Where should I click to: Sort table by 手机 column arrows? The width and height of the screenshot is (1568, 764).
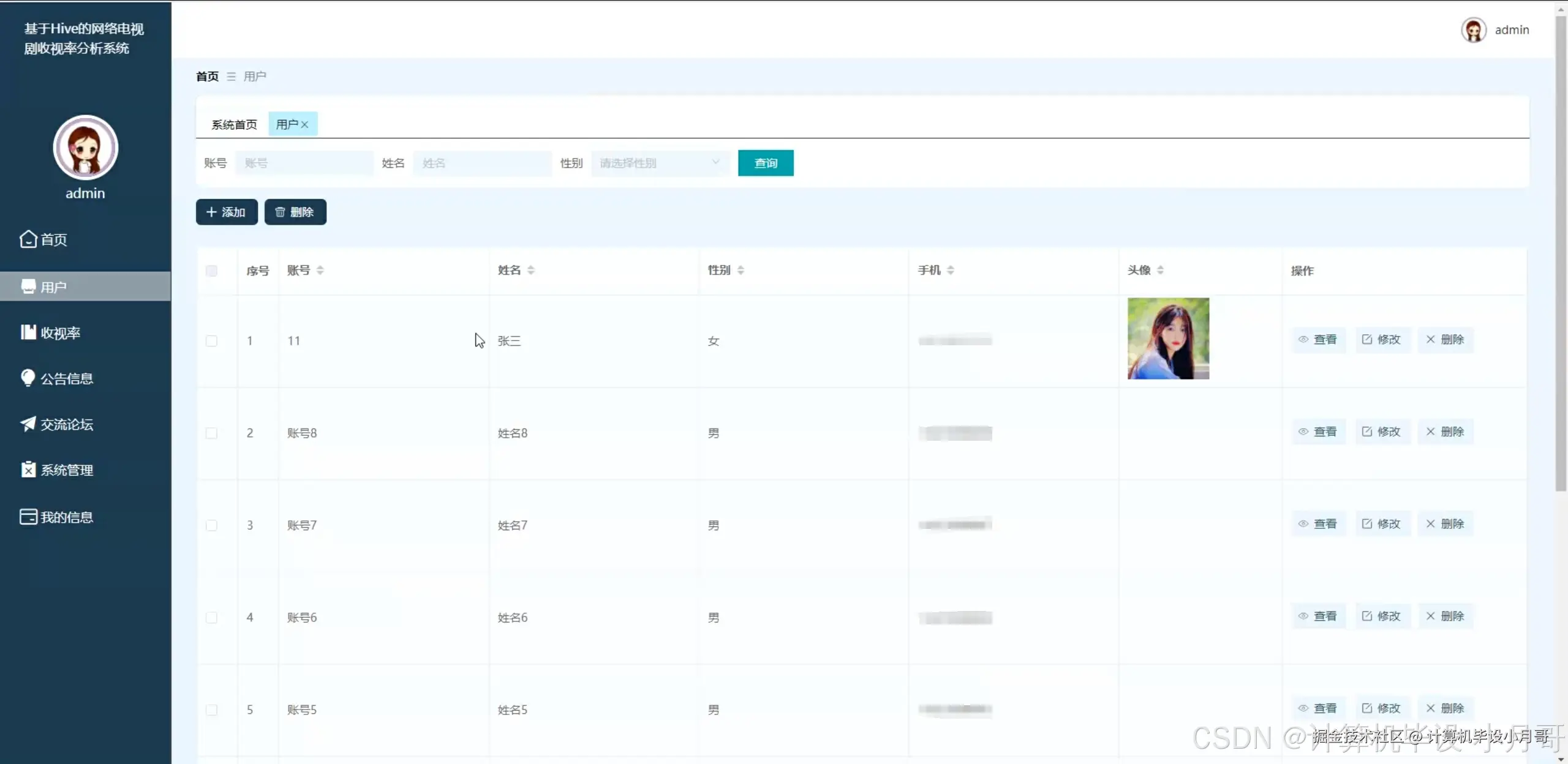click(x=950, y=270)
